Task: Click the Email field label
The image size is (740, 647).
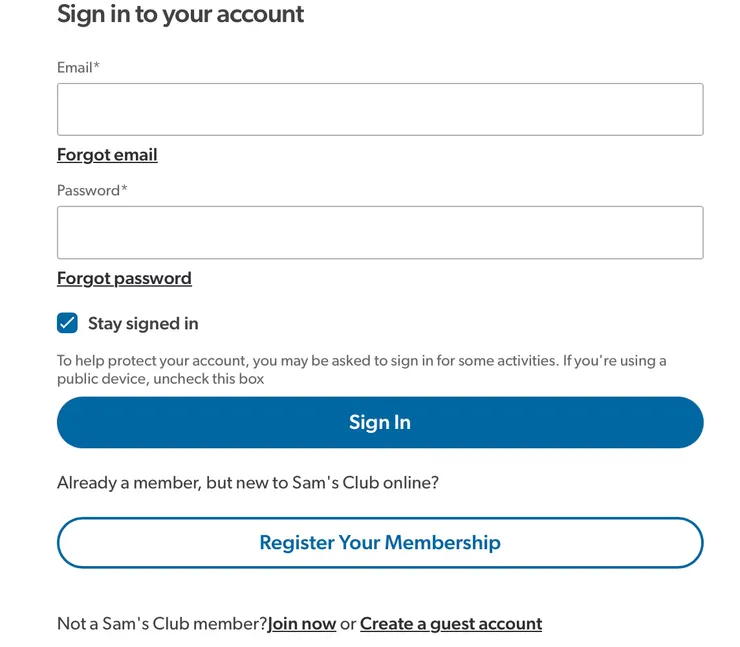Action: click(x=74, y=68)
